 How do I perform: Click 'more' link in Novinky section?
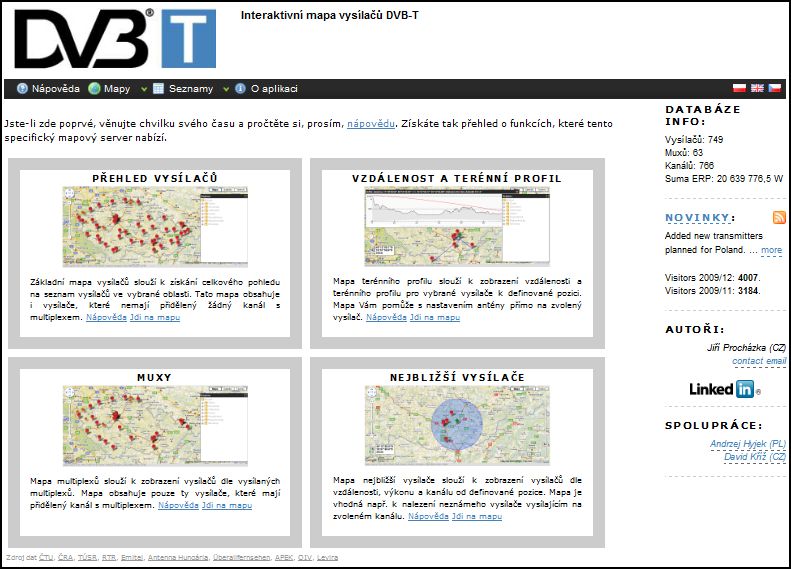coord(771,250)
